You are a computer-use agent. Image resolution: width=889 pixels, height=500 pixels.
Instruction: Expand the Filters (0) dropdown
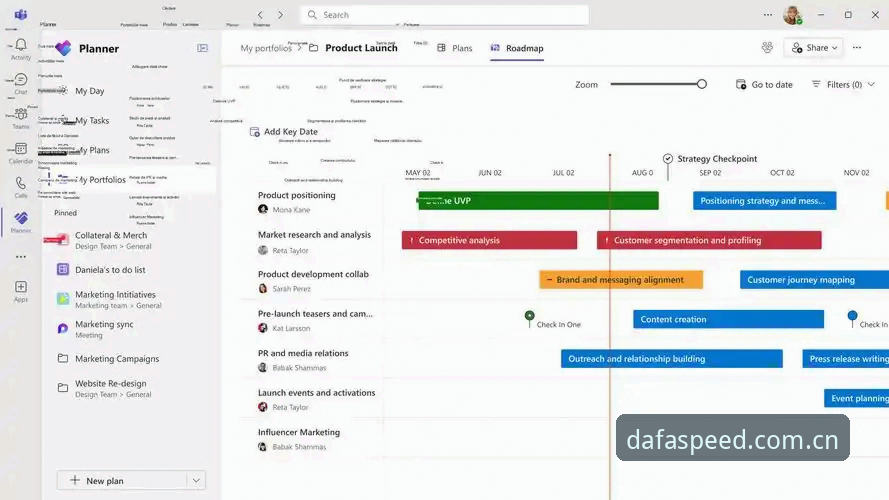[843, 84]
